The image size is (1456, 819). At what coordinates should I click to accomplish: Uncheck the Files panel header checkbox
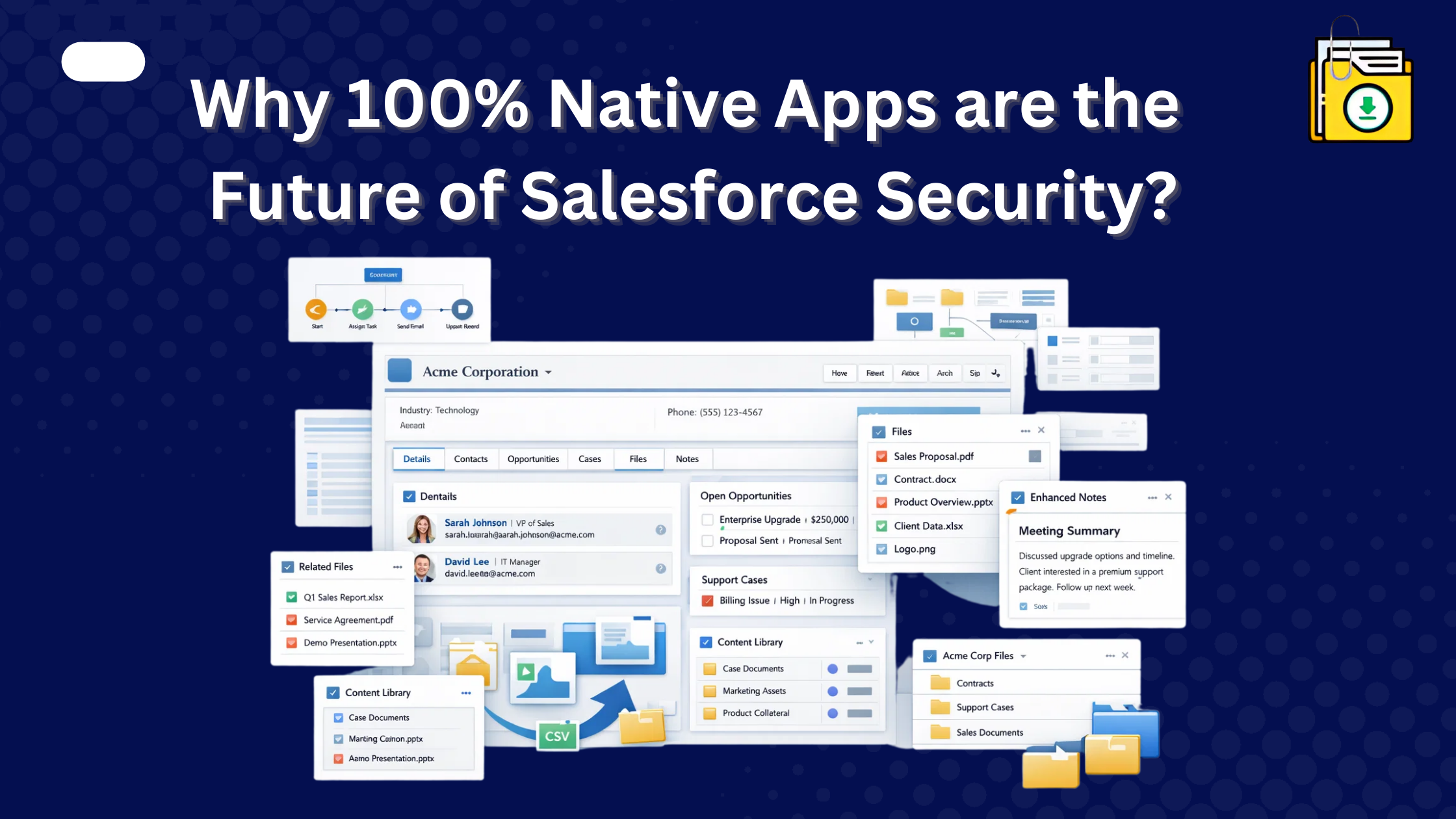pyautogui.click(x=879, y=432)
